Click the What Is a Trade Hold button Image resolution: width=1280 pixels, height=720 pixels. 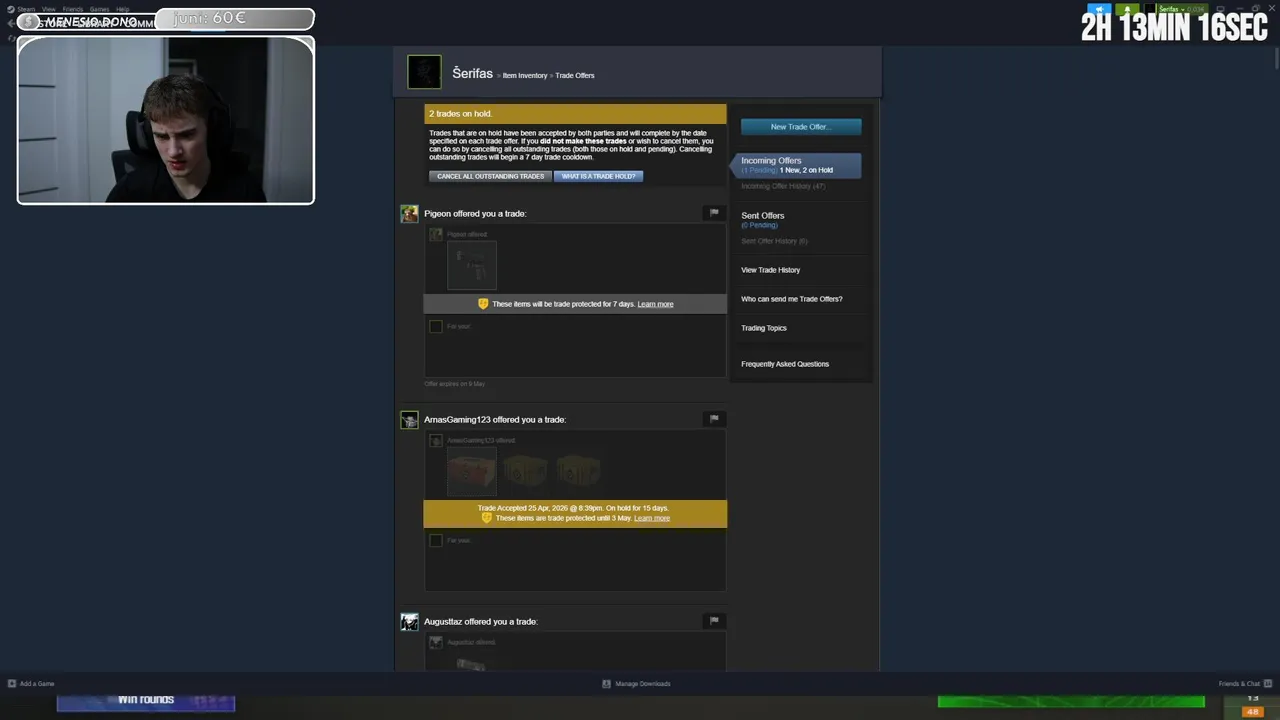click(598, 176)
